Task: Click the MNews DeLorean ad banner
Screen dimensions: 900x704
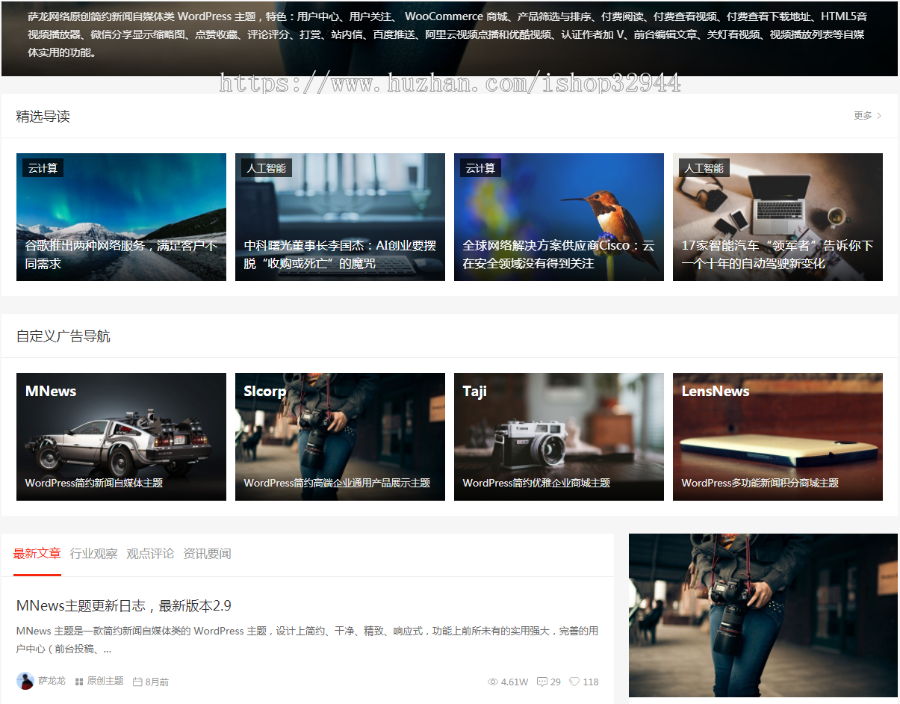Action: tap(120, 436)
